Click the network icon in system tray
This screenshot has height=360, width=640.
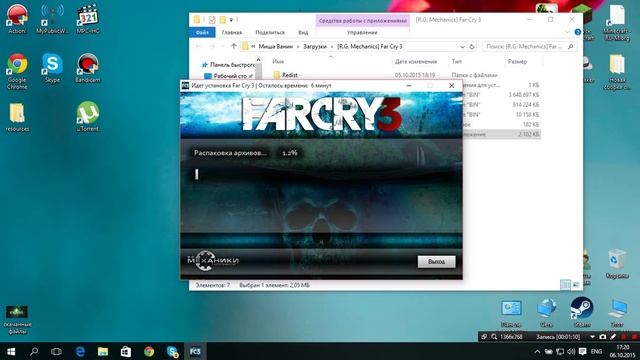[x=560, y=351]
